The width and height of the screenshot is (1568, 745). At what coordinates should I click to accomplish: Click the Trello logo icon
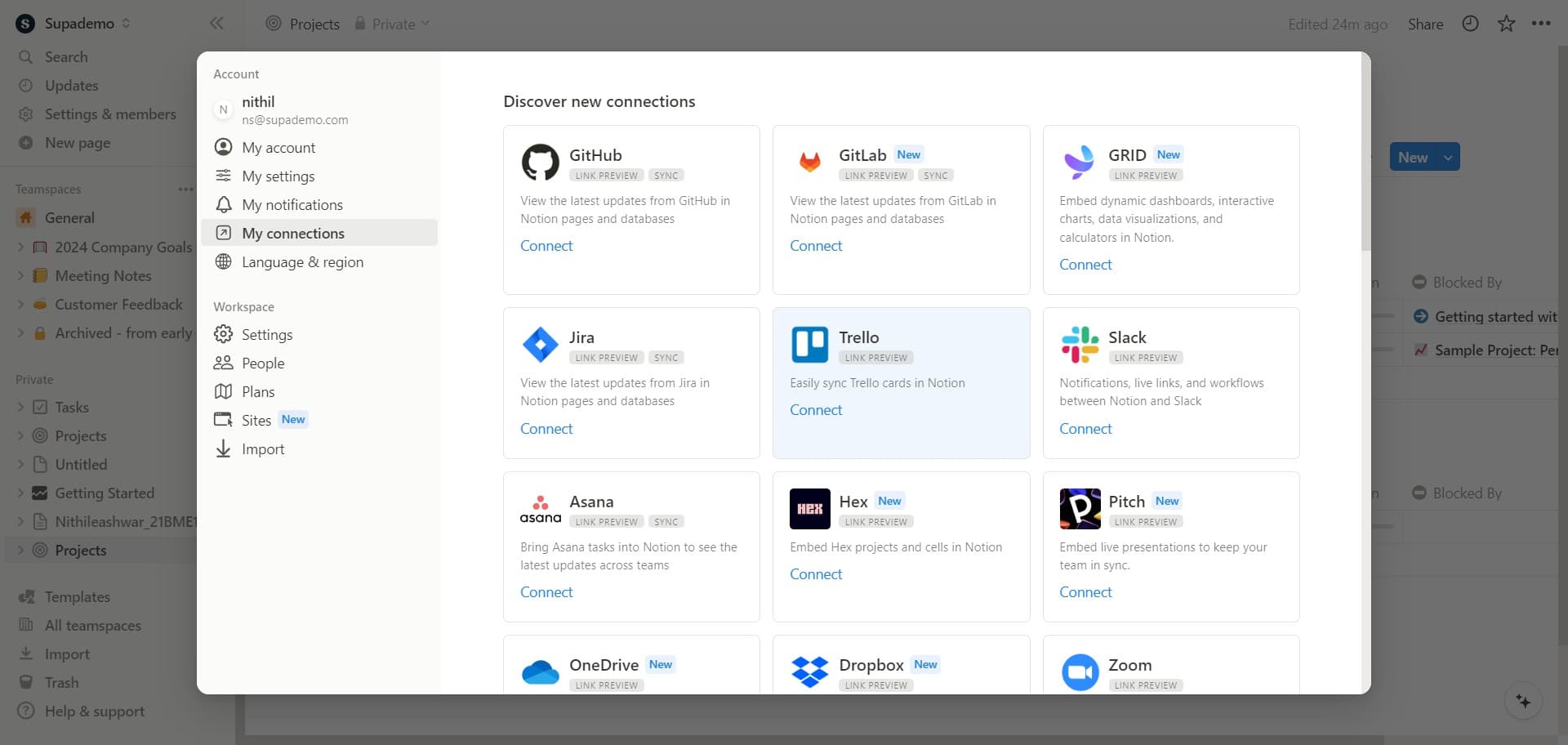pyautogui.click(x=809, y=345)
